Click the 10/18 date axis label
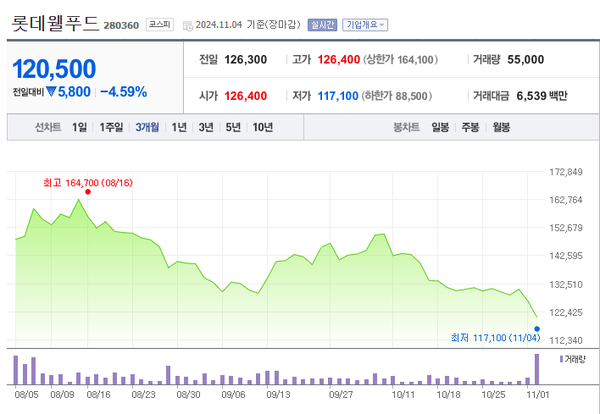600x414 pixels. coord(448,394)
